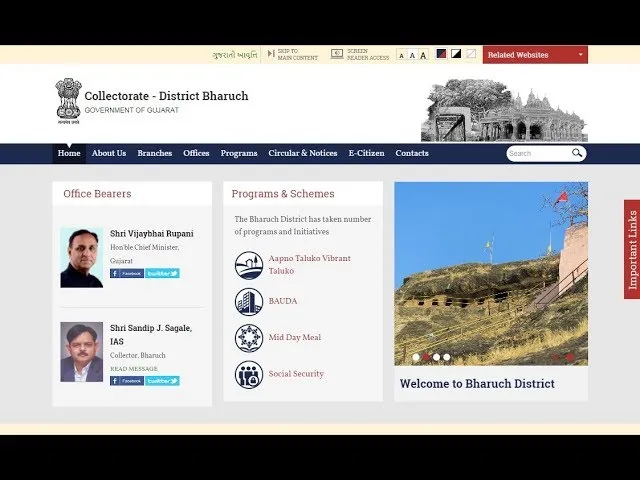640x480 pixels.
Task: Click the Shri Vijaybhai Rupani name
Action: (x=152, y=233)
